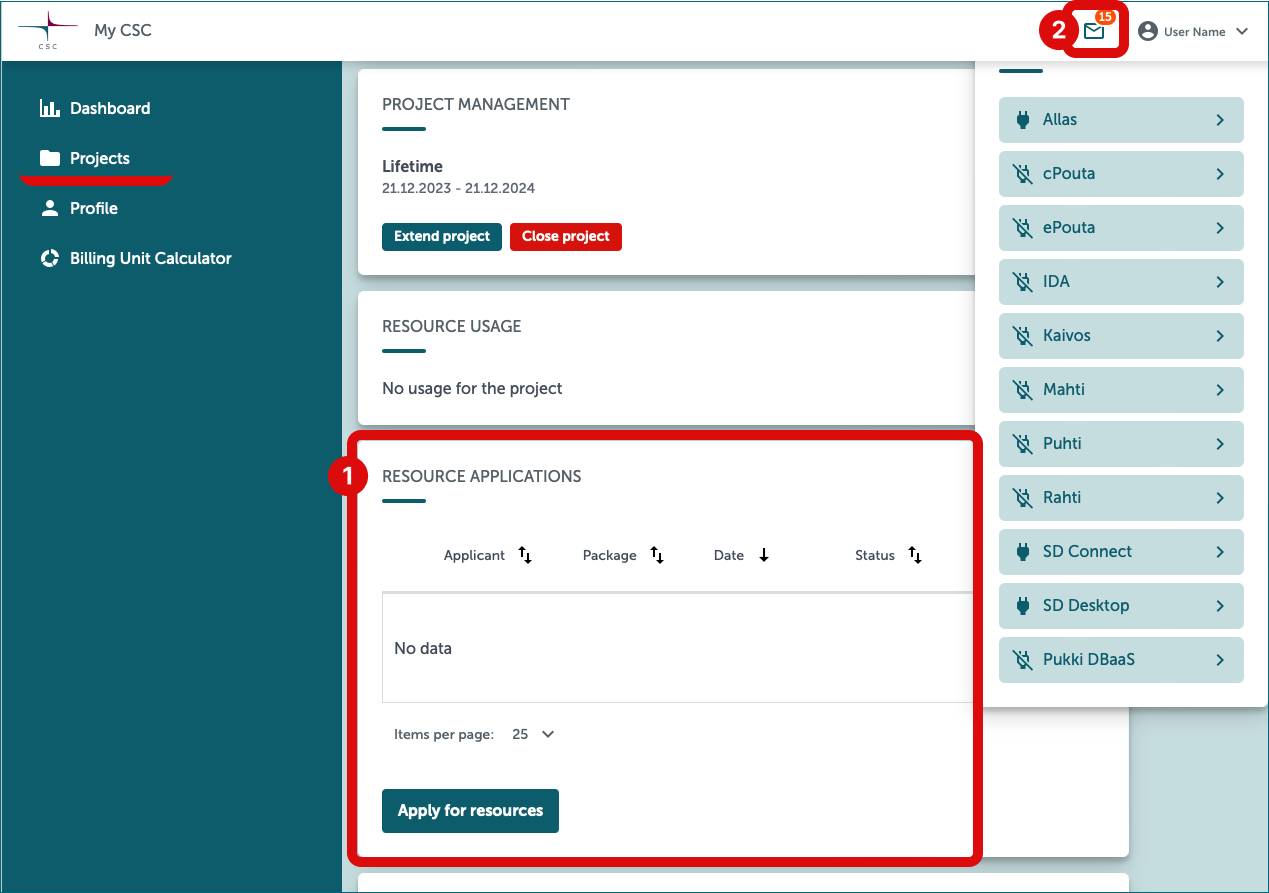Click the unplugged icon beside Puhti
The height and width of the screenshot is (893, 1269).
(x=1022, y=444)
